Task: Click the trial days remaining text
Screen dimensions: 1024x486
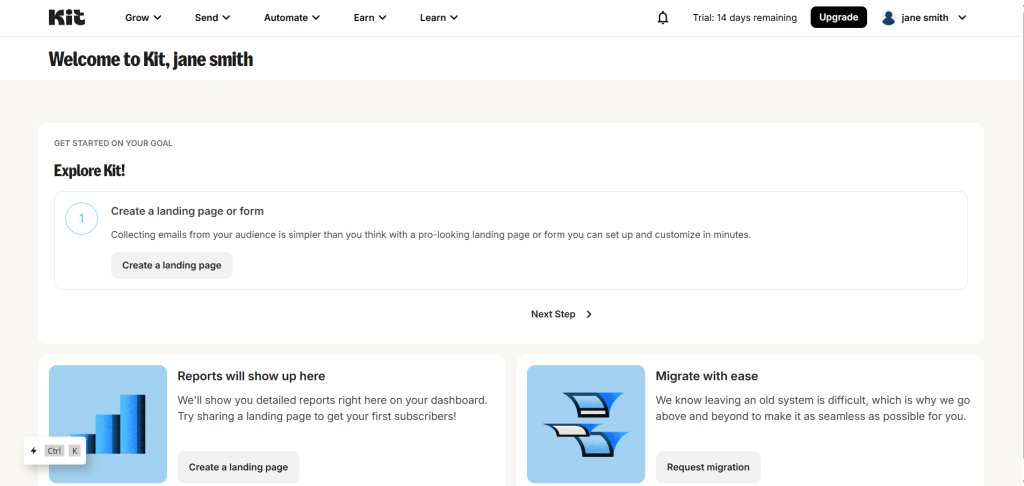Action: pos(744,17)
